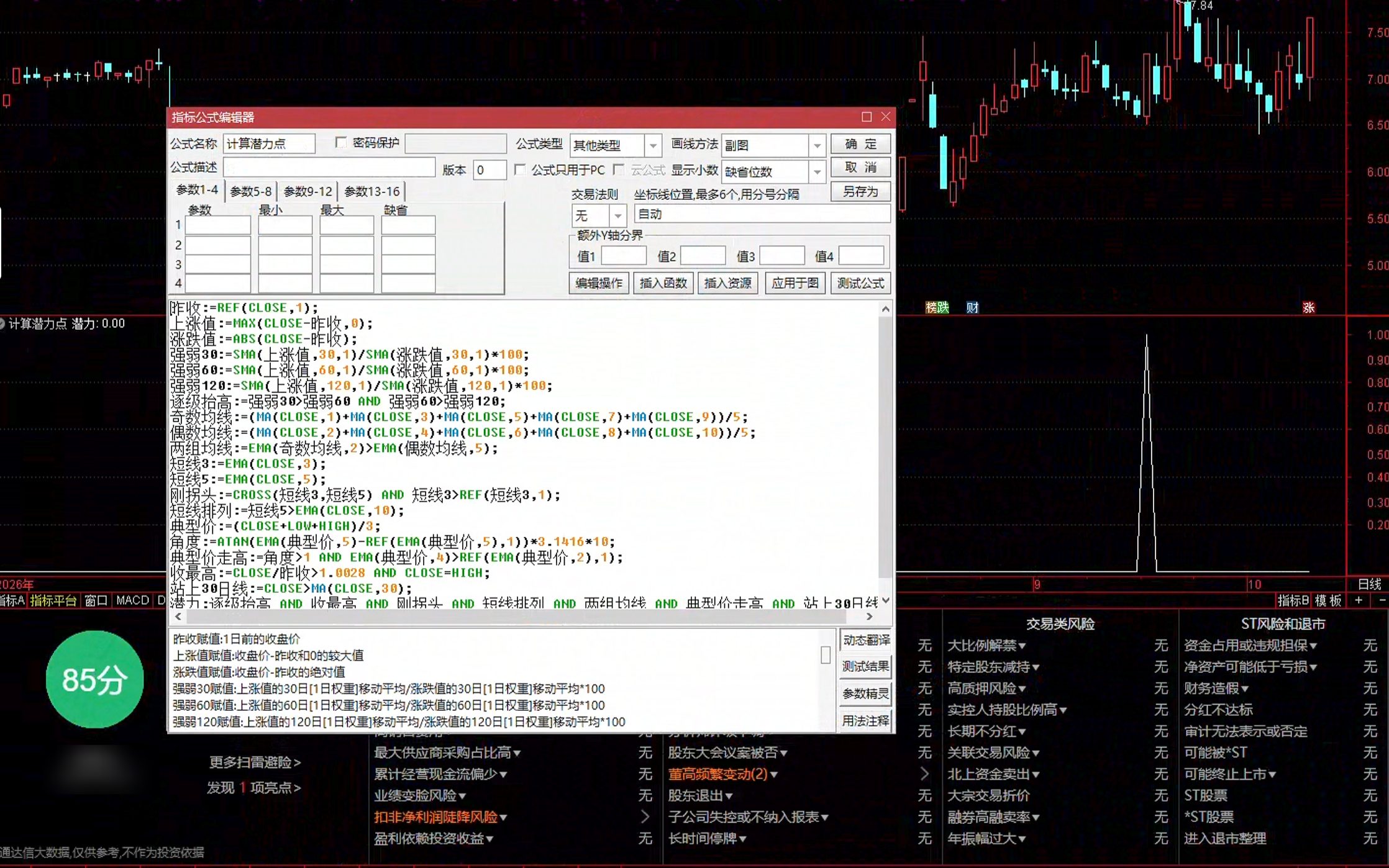Open 董高频繁变动 detail arrow

924,774
